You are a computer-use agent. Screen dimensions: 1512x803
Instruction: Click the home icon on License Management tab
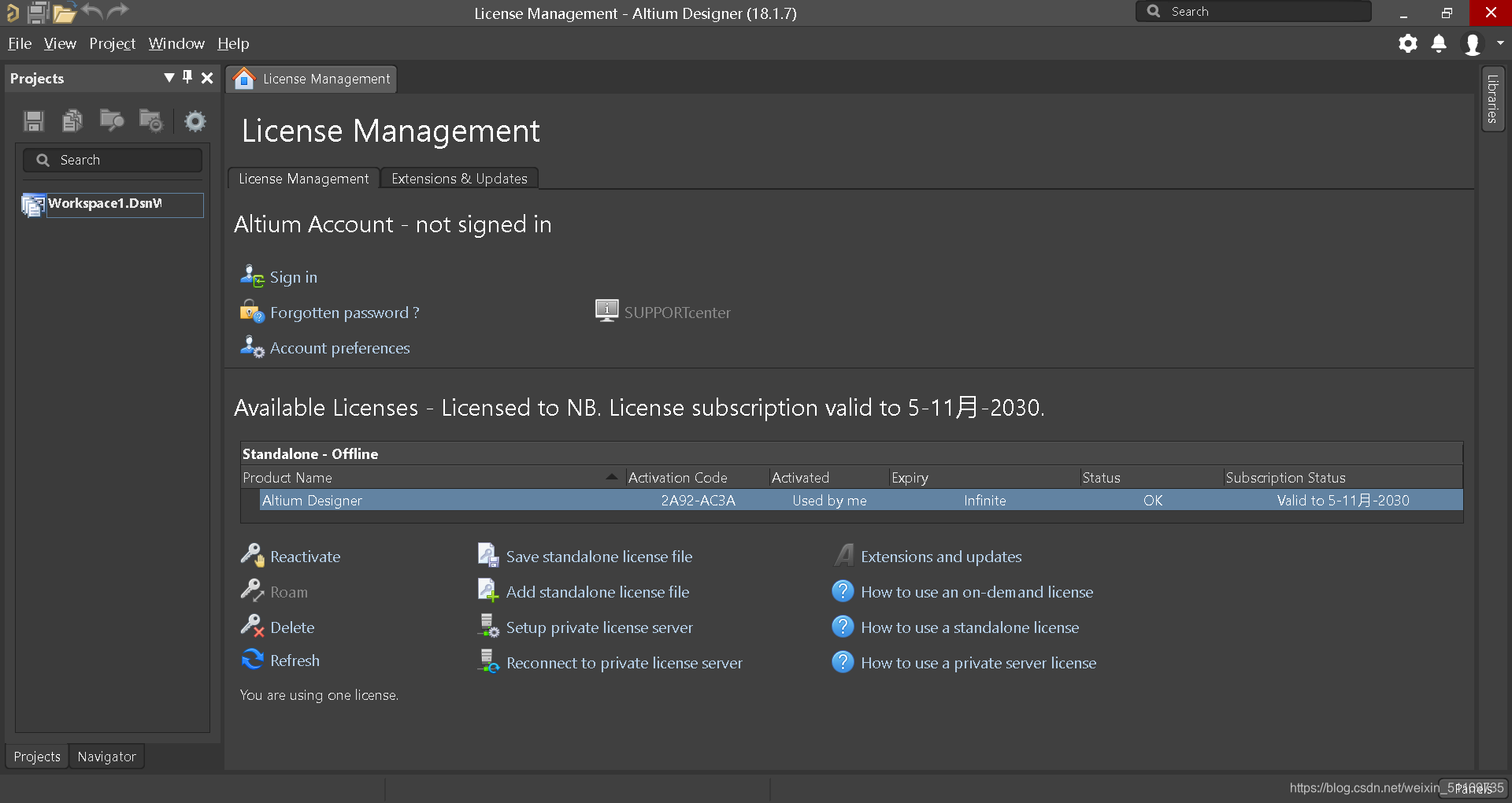tap(244, 78)
